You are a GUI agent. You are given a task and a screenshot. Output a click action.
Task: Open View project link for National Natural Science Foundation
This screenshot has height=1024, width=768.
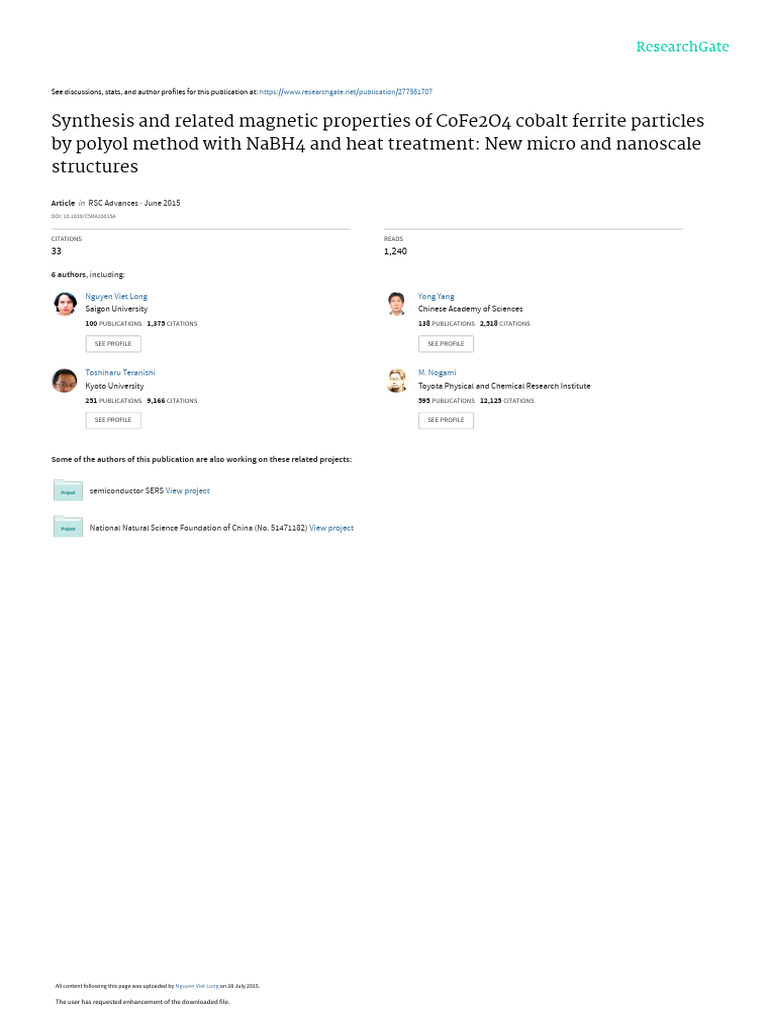tap(331, 528)
